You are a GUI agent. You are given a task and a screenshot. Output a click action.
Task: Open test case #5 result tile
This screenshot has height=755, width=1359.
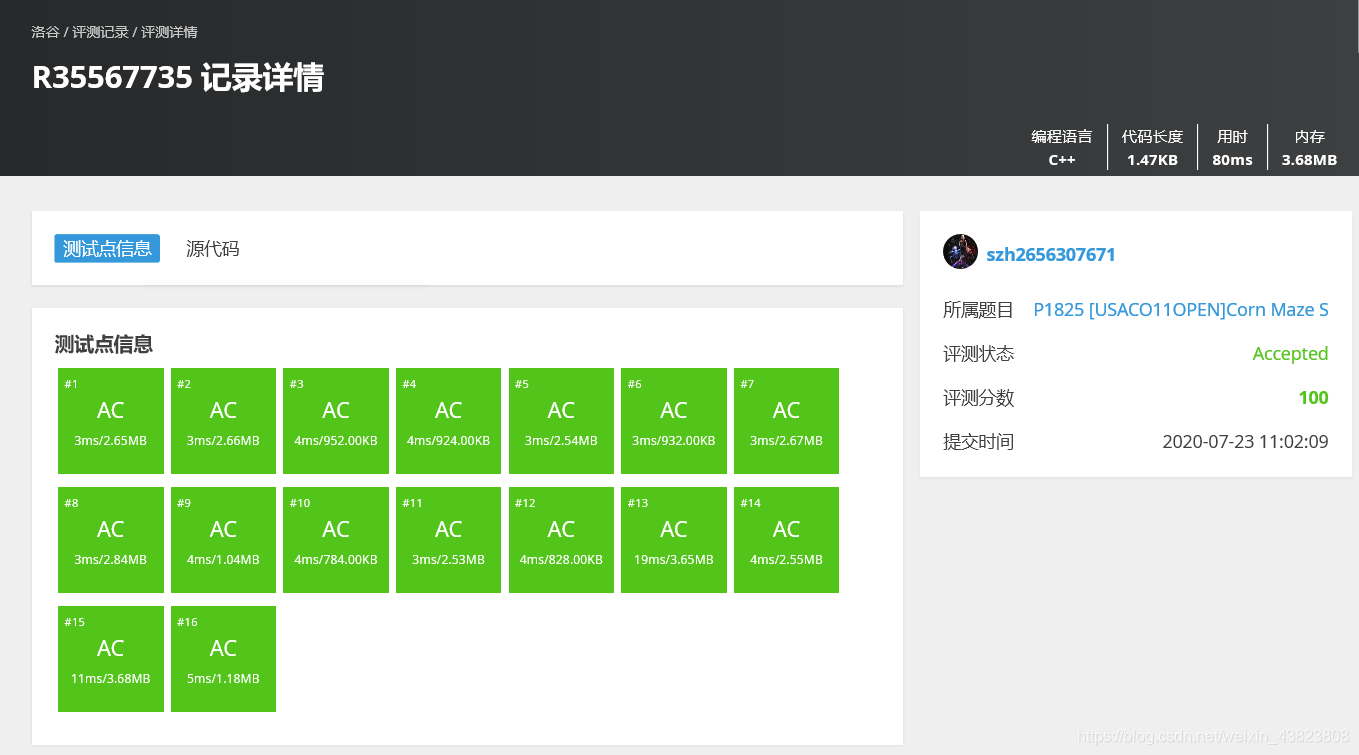[561, 421]
